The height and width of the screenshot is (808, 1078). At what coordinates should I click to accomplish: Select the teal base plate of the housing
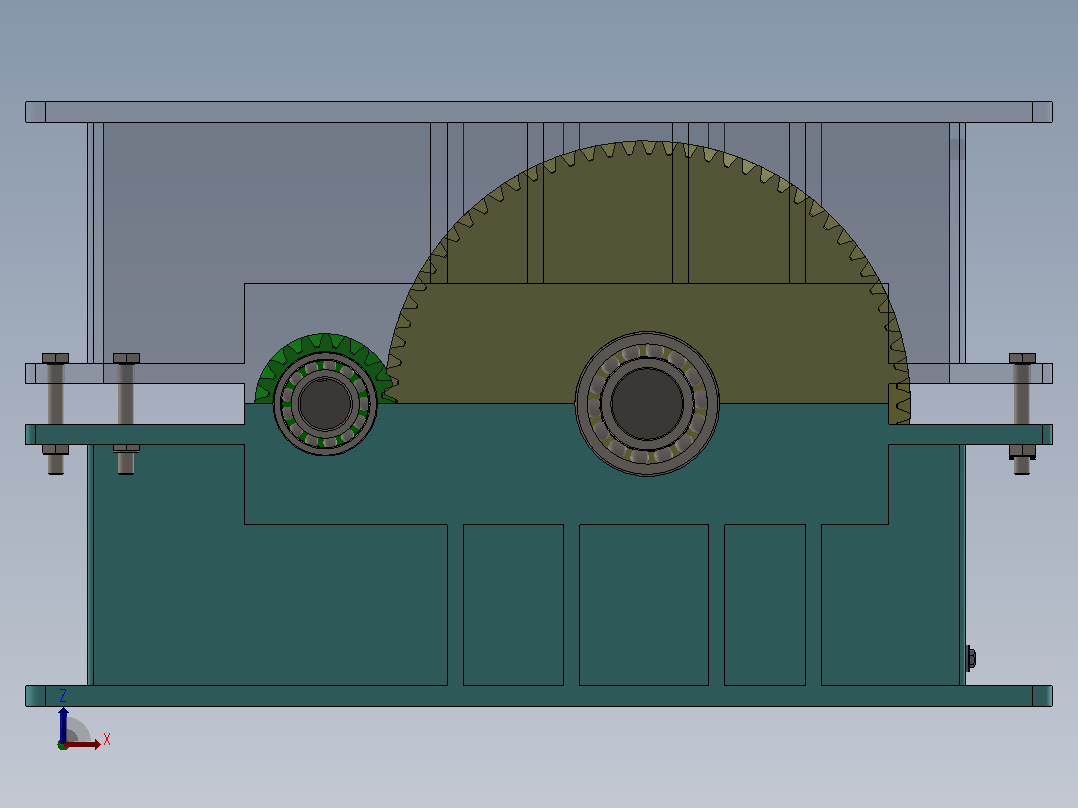539,696
